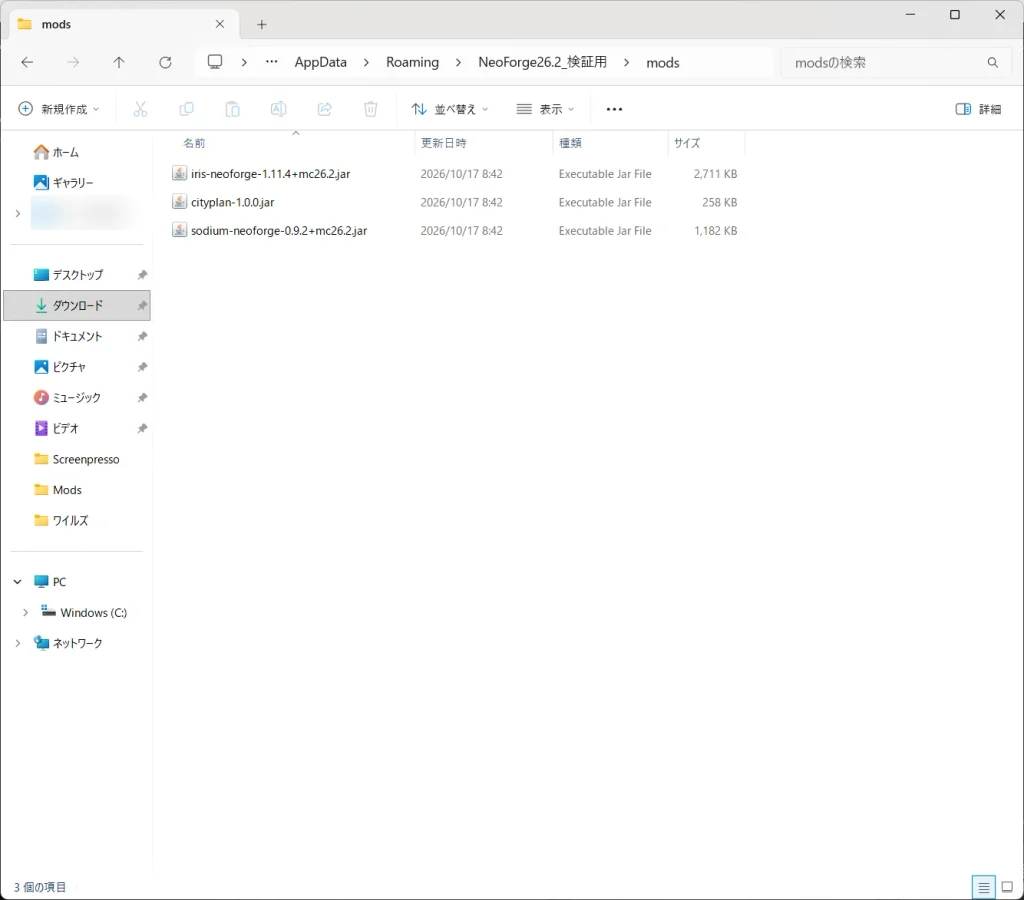1024x900 pixels.
Task: Expand breadcrumb chevron after Roaming
Action: click(x=458, y=63)
